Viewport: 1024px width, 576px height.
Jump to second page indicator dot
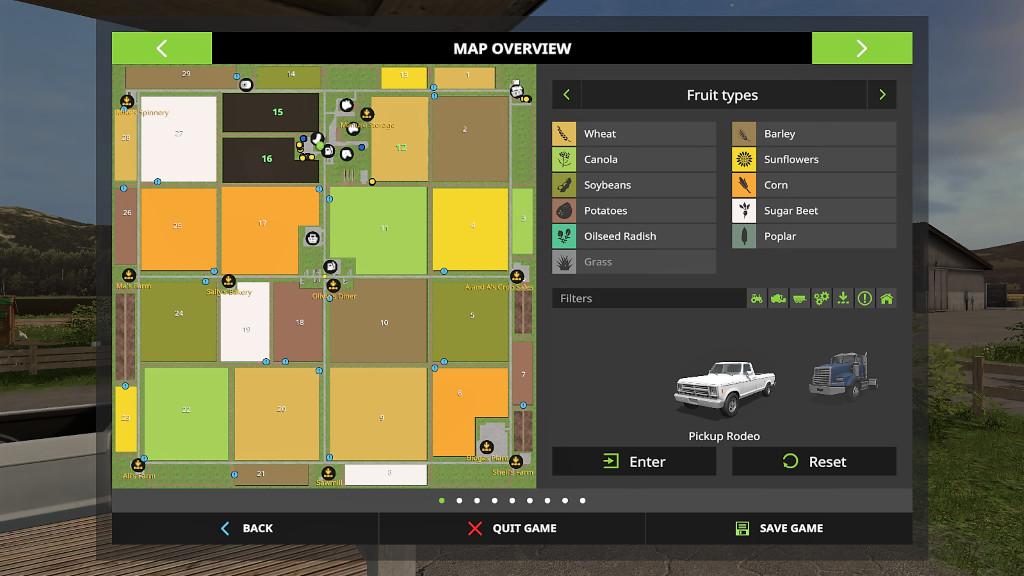click(x=459, y=500)
